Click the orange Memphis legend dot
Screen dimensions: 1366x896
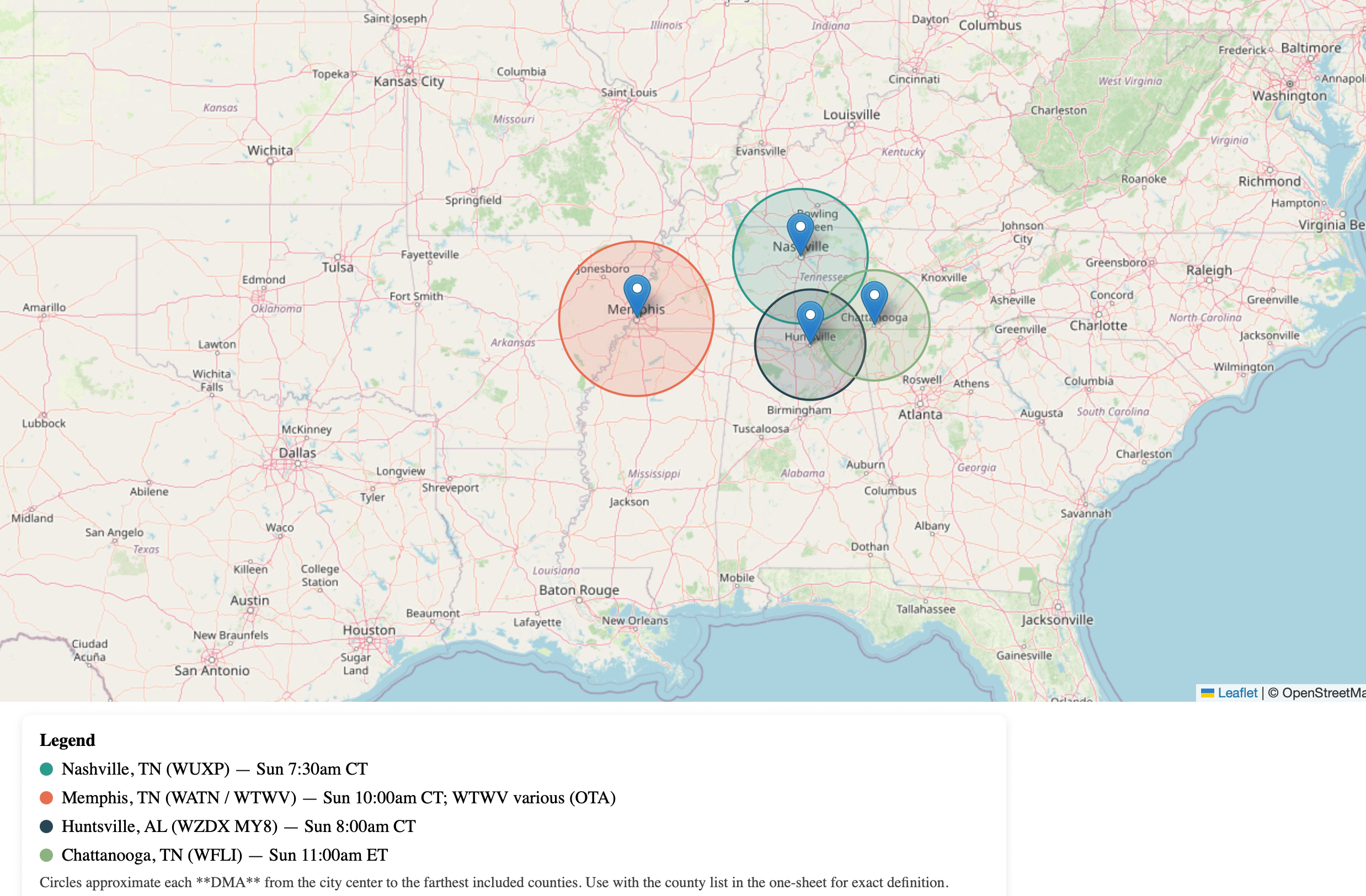coord(46,798)
